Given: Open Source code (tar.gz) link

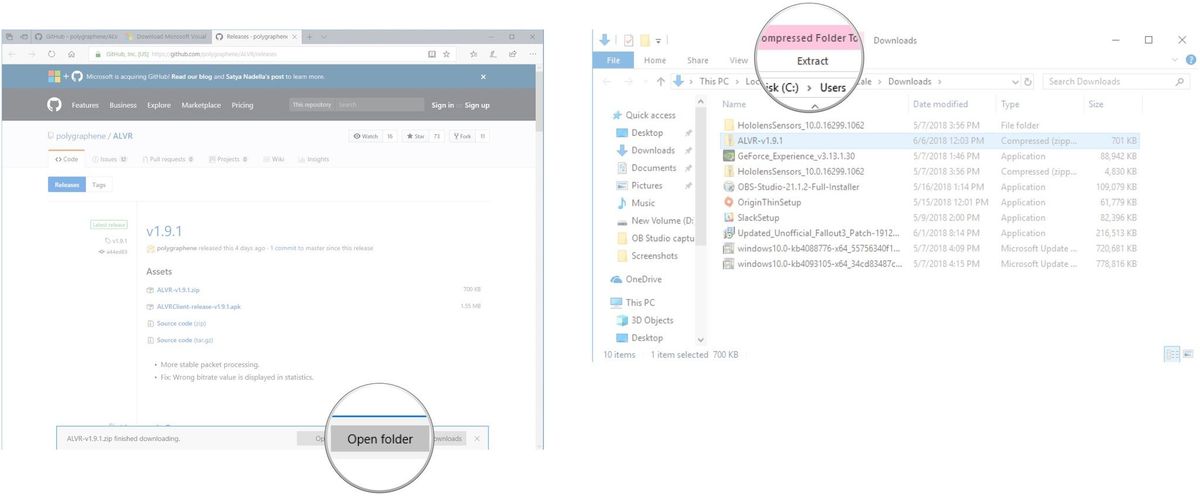Looking at the screenshot, I should [x=184, y=340].
